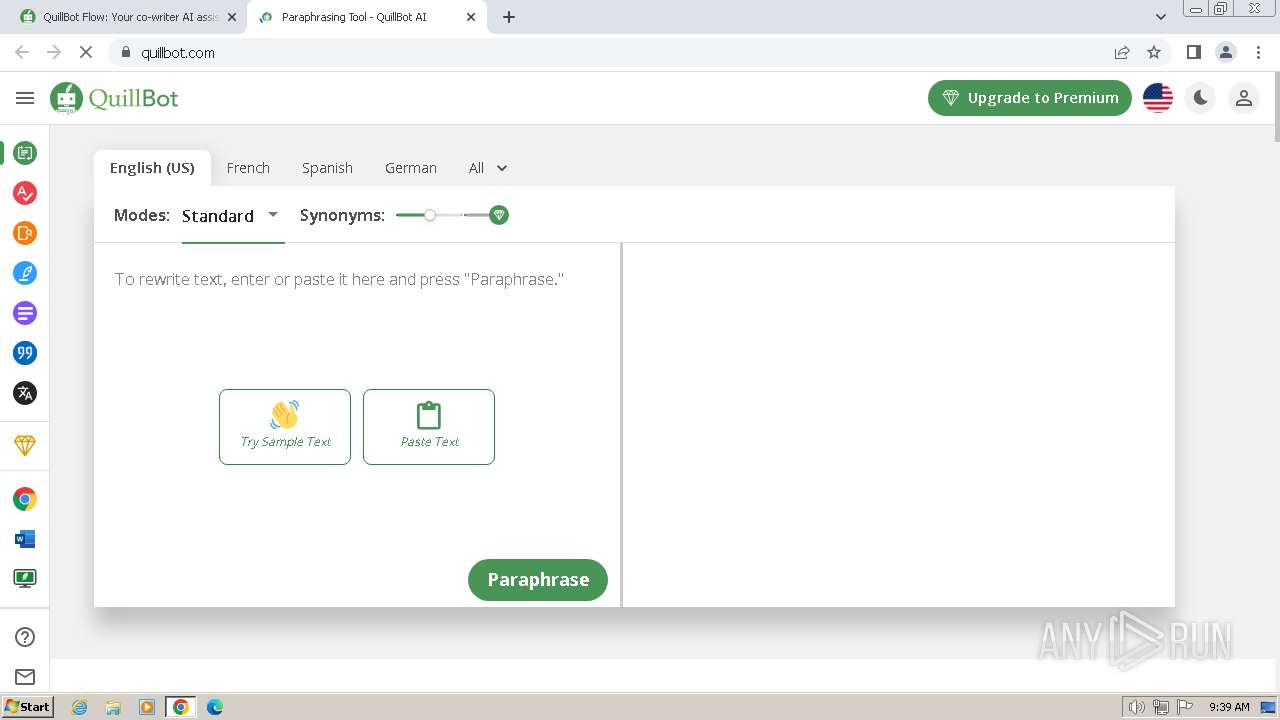Share this page from address bar
This screenshot has height=720, width=1280.
[x=1122, y=52]
